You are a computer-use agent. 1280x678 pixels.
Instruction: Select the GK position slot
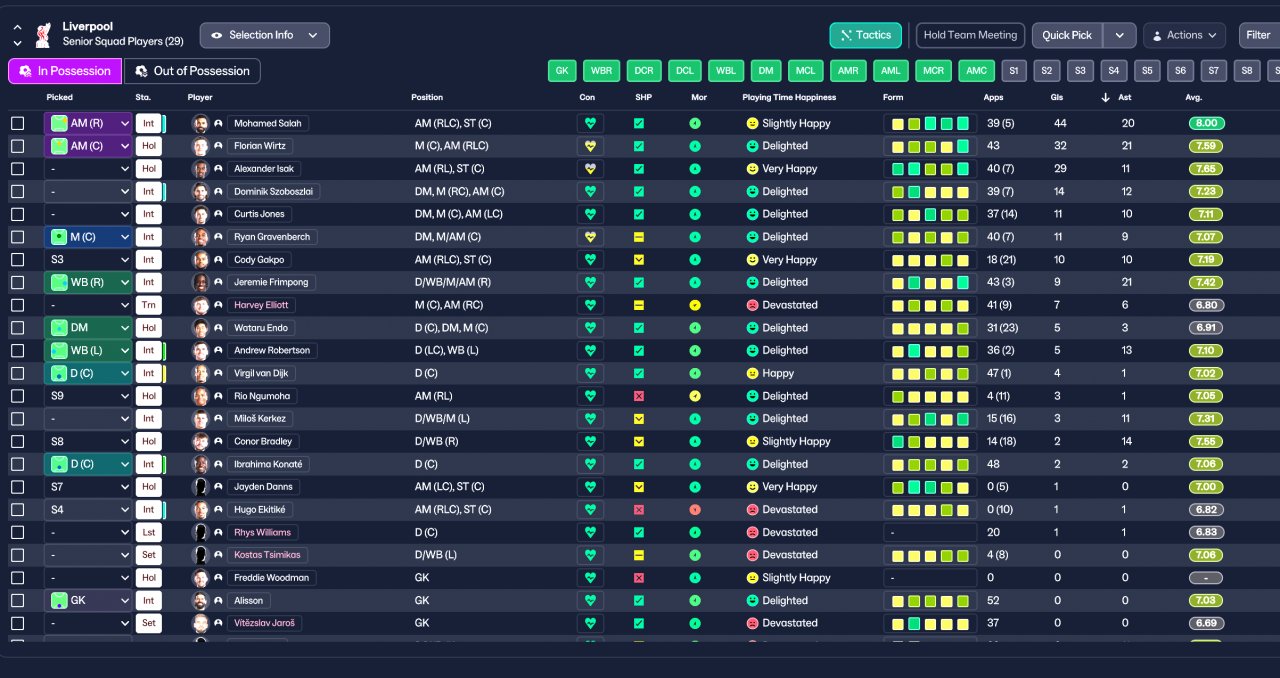tap(562, 71)
